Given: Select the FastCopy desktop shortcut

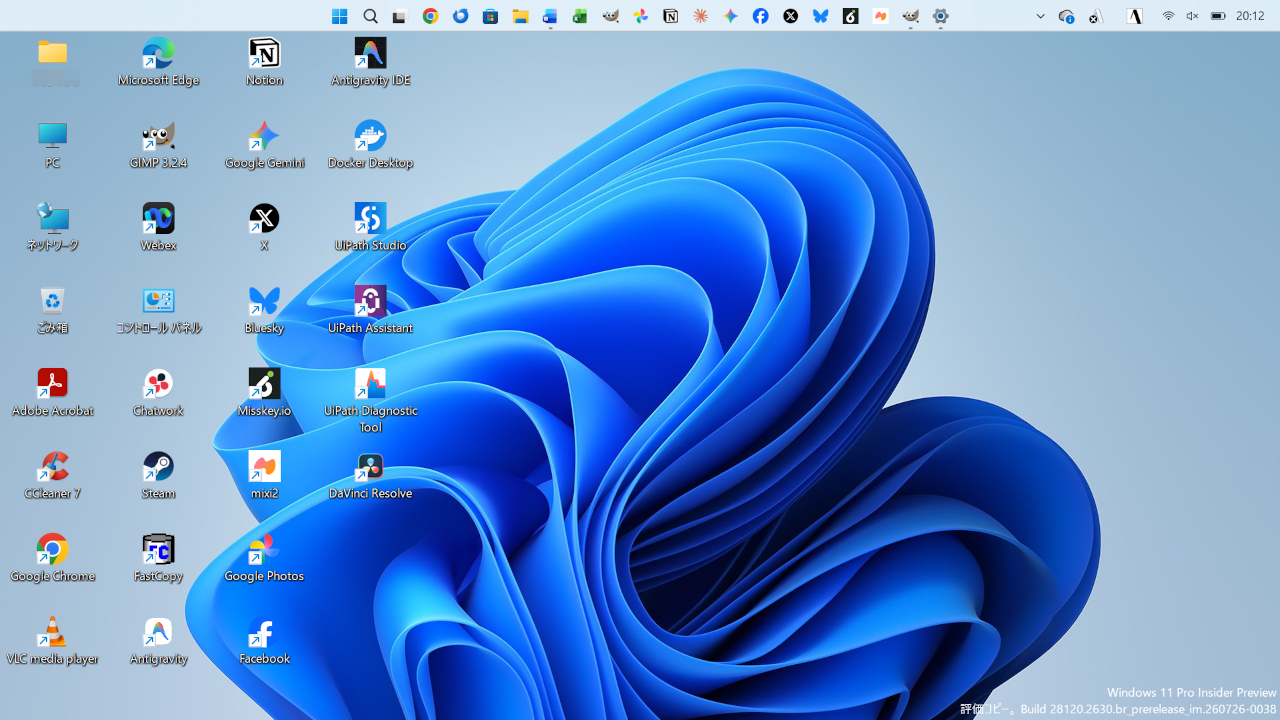Looking at the screenshot, I should point(158,558).
